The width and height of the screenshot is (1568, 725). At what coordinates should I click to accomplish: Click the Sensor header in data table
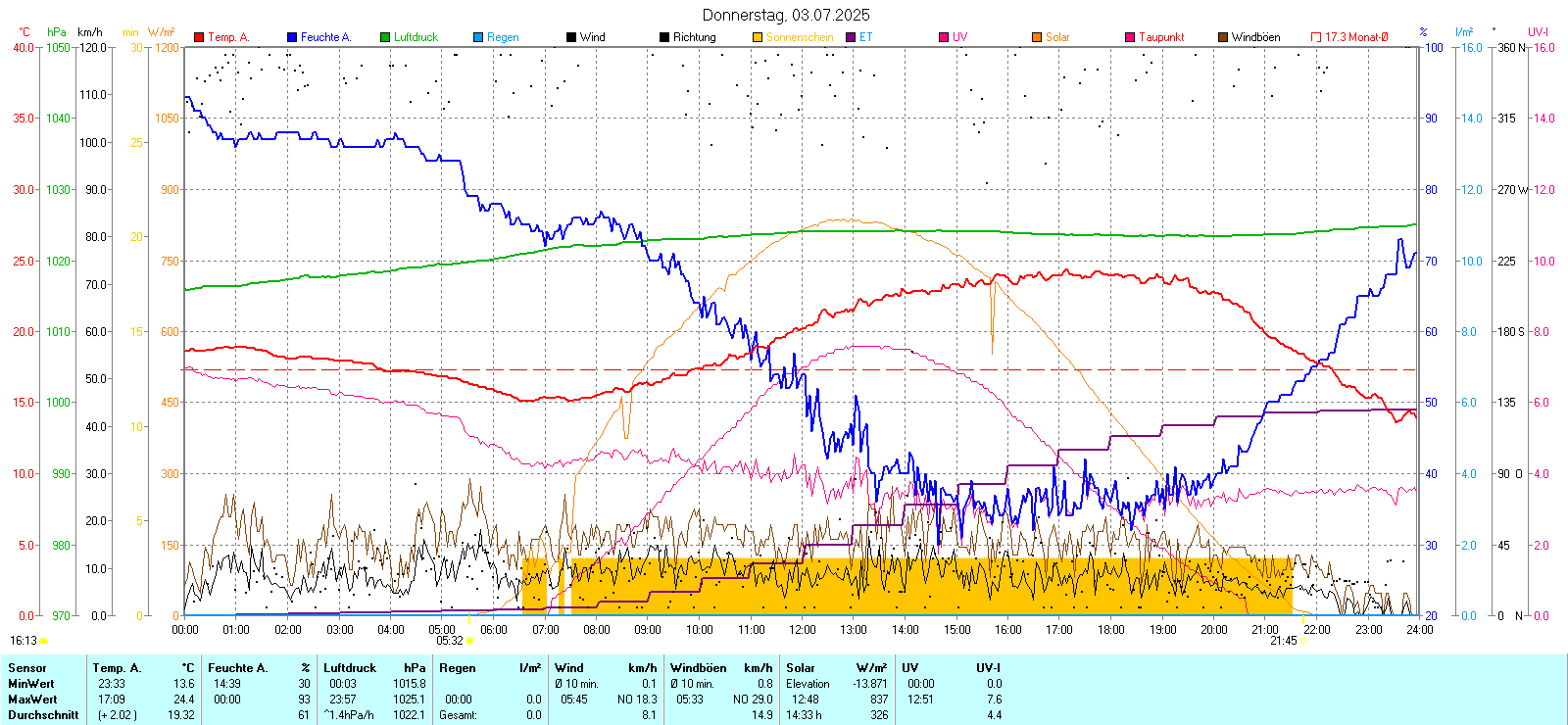tap(27, 668)
